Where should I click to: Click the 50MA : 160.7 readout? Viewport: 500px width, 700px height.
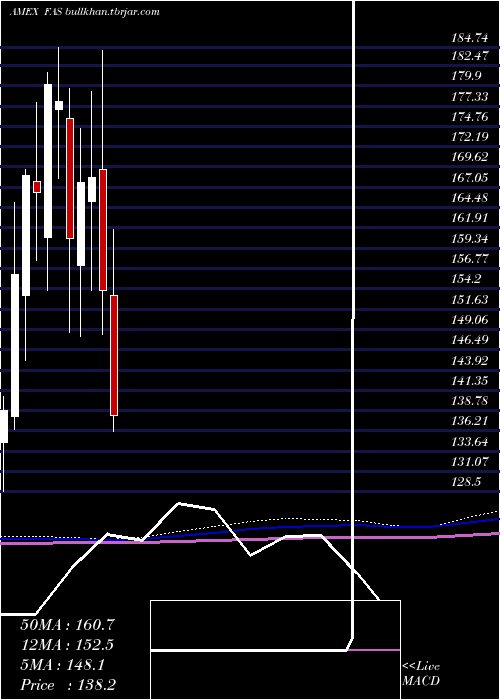(x=67, y=625)
